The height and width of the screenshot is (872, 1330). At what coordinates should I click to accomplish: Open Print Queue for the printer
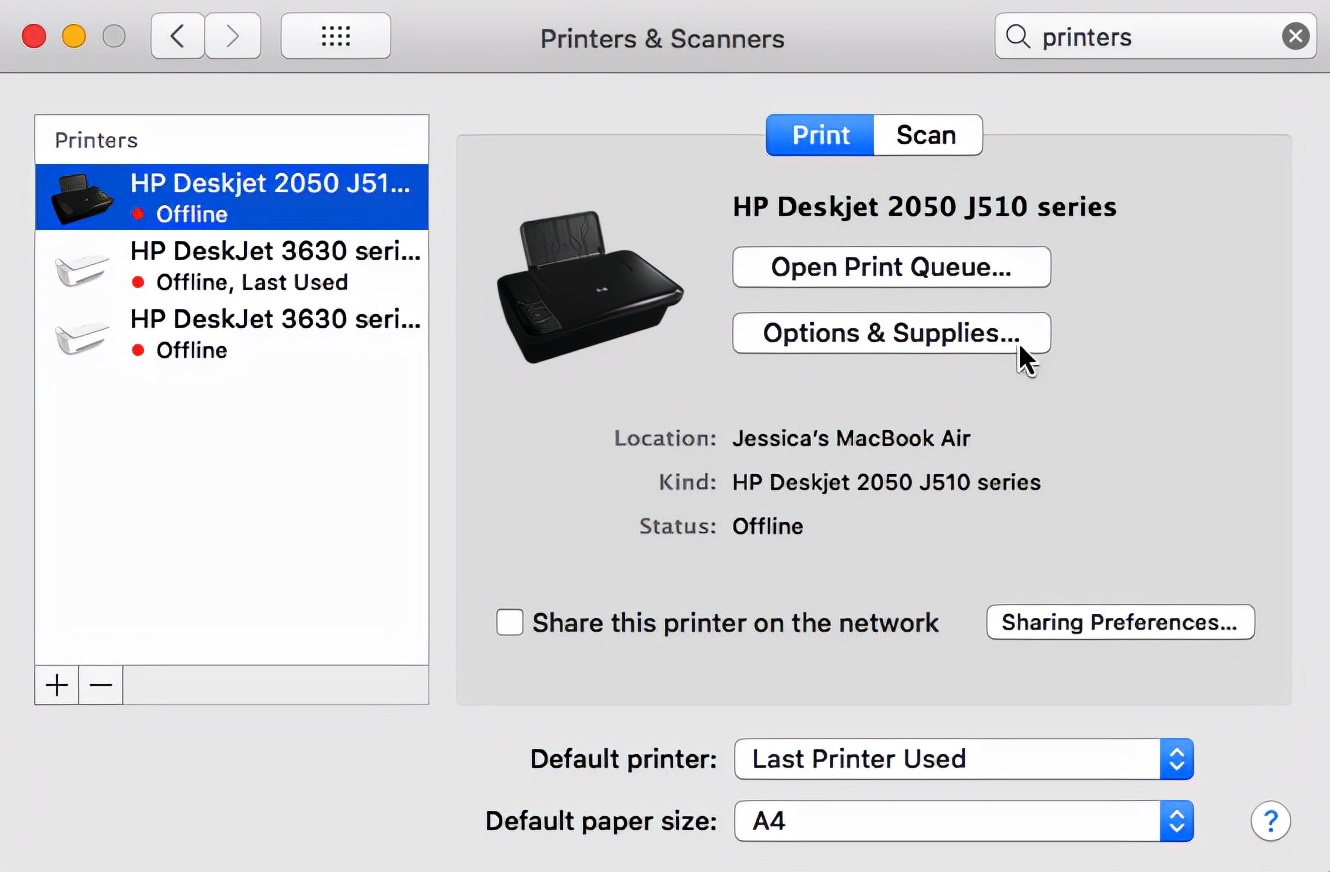tap(891, 267)
